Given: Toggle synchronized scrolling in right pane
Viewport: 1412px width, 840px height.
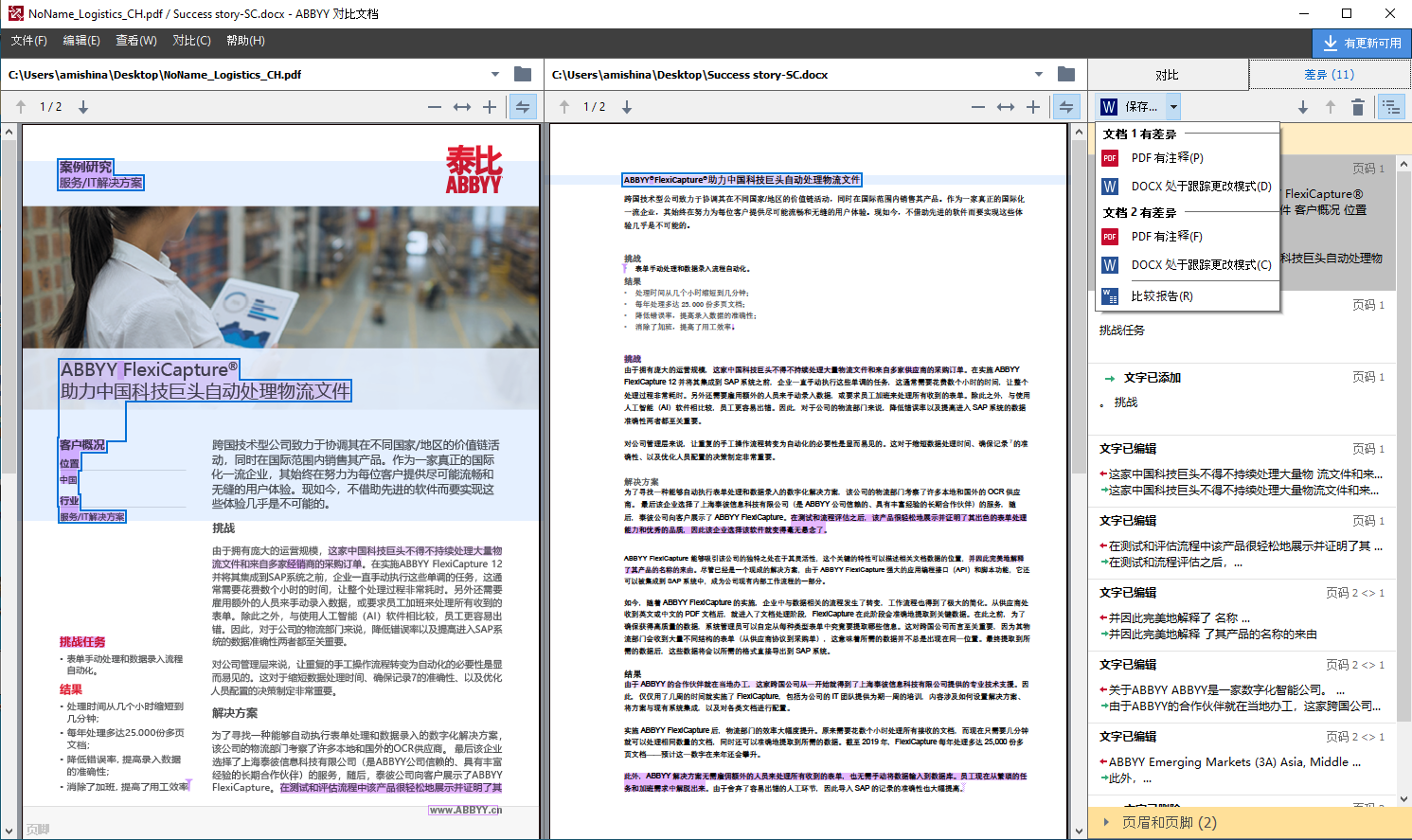Looking at the screenshot, I should (x=1066, y=107).
